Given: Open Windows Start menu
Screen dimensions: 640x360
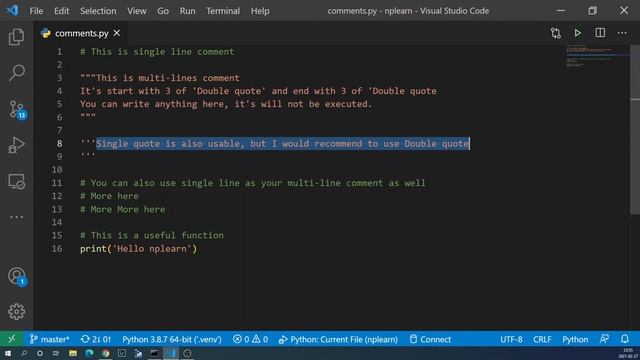Looking at the screenshot, I should 7,353.
